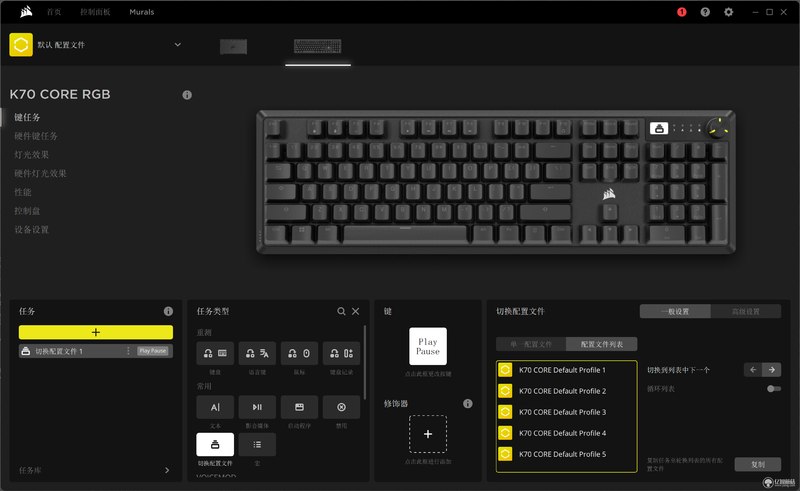Select the 语言键 remap task type
800x491 pixels.
click(x=257, y=353)
